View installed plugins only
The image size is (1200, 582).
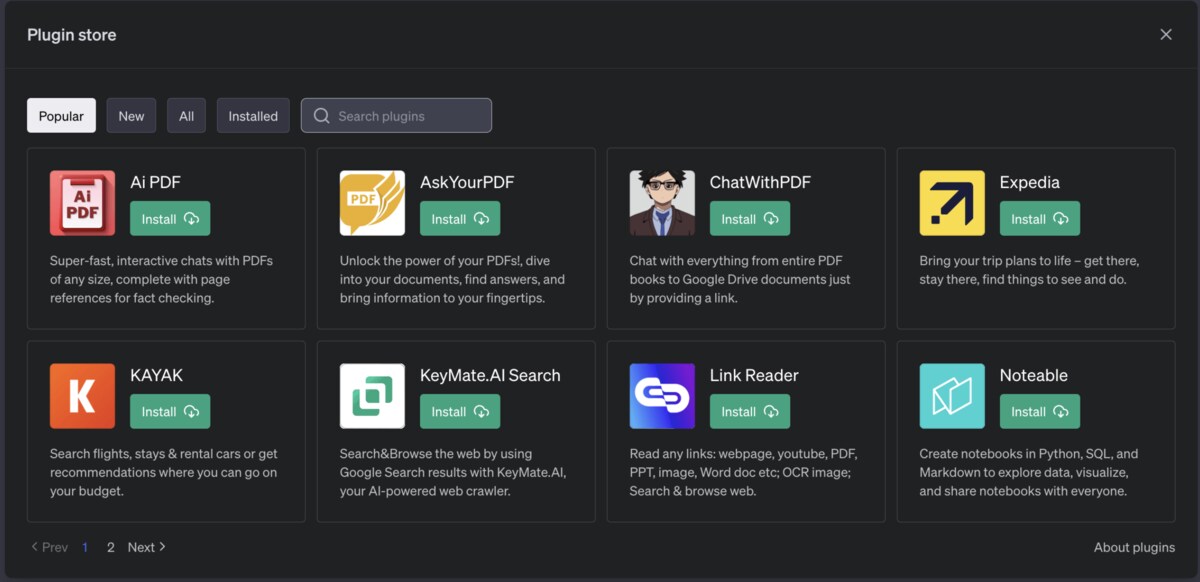[x=253, y=115]
